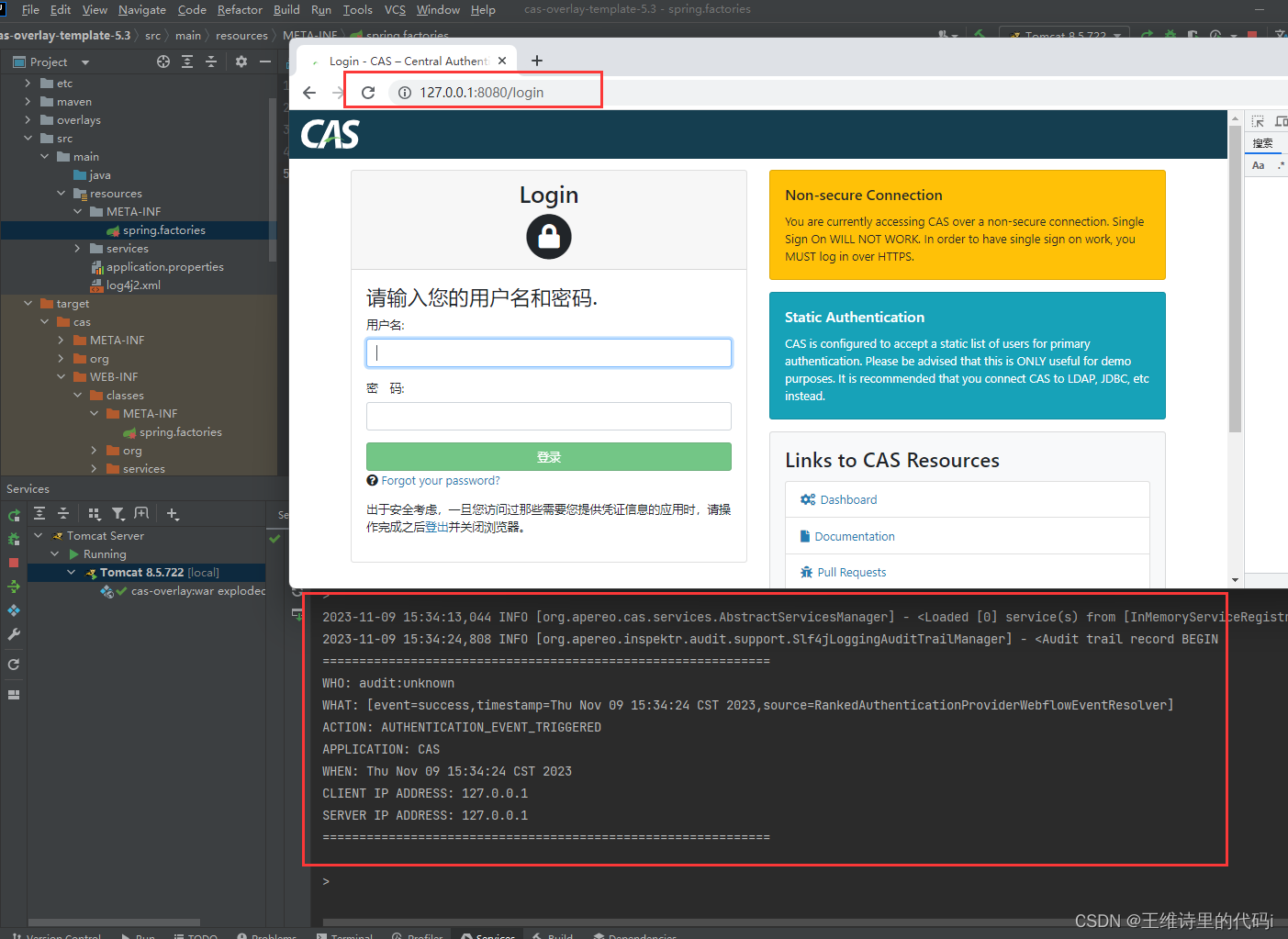Rerun the Tomcat service in Services panel
Image resolution: width=1288 pixels, height=939 pixels.
tap(14, 515)
